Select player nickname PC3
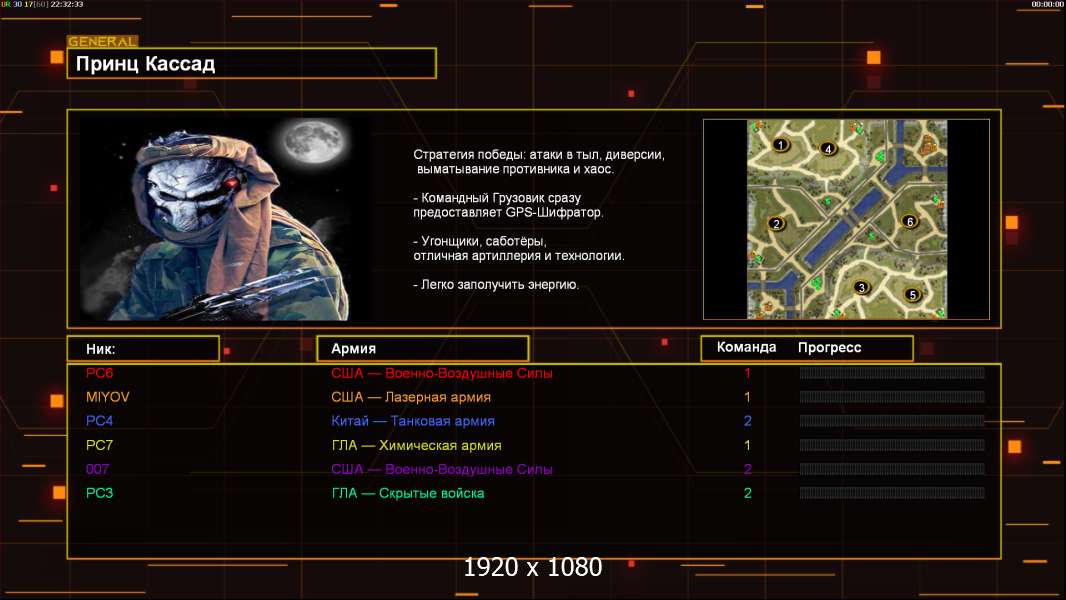This screenshot has height=600, width=1066. point(99,493)
